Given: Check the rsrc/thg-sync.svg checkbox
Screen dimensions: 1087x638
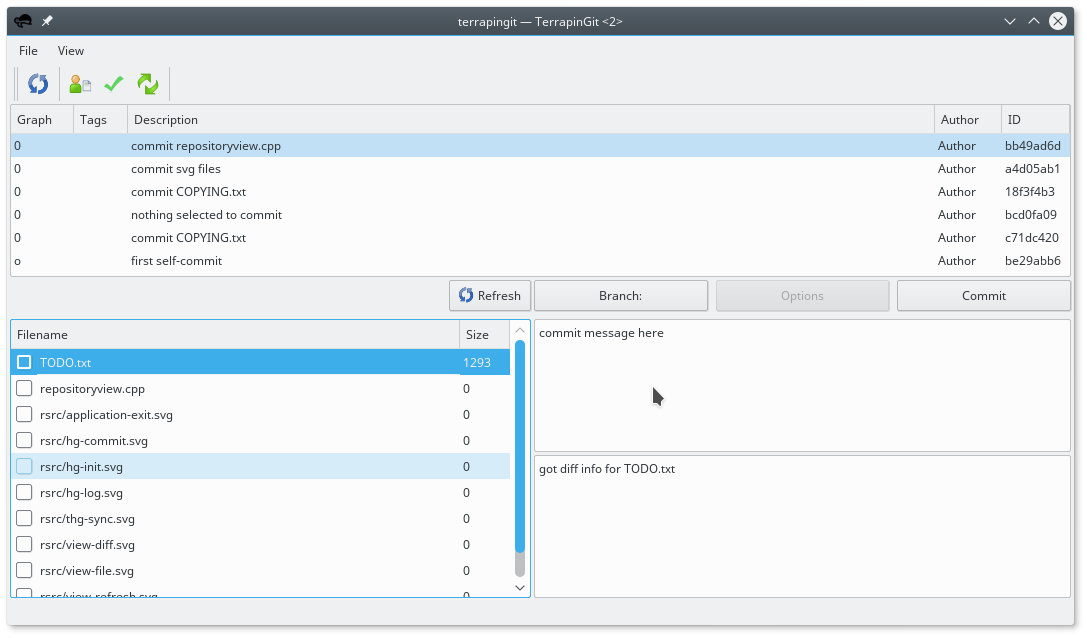Looking at the screenshot, I should [x=24, y=519].
